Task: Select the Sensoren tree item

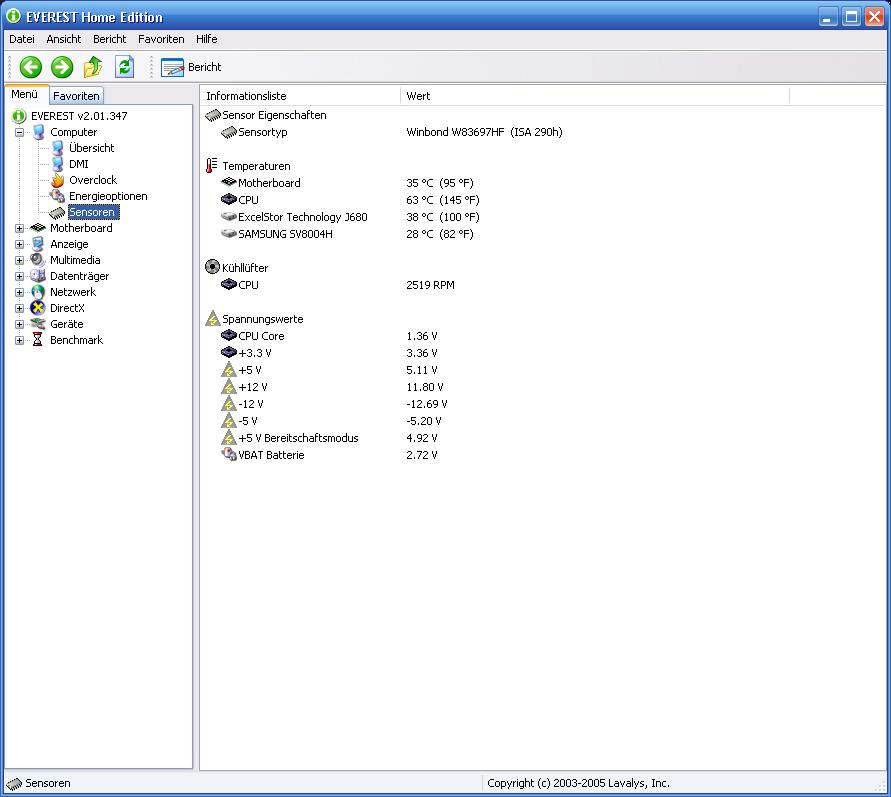Action: pyautogui.click(x=93, y=212)
